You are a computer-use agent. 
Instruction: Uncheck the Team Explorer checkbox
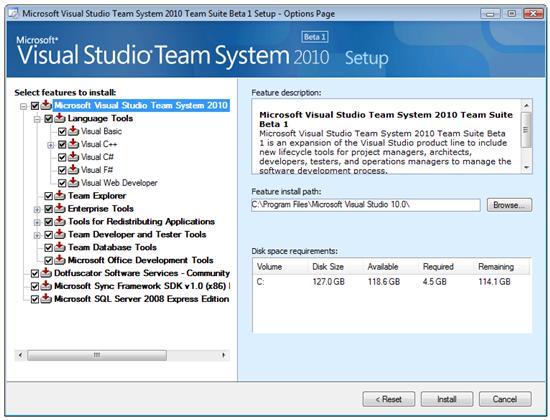[x=48, y=196]
